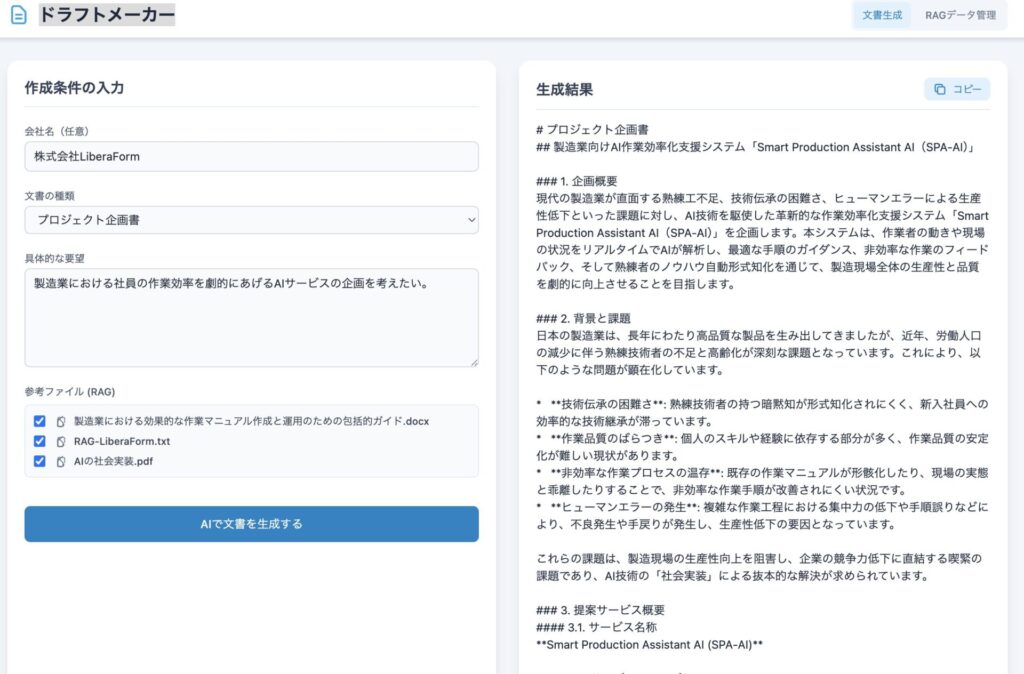Open the 文書の種類 dropdown
This screenshot has width=1024, height=674.
tap(251, 220)
